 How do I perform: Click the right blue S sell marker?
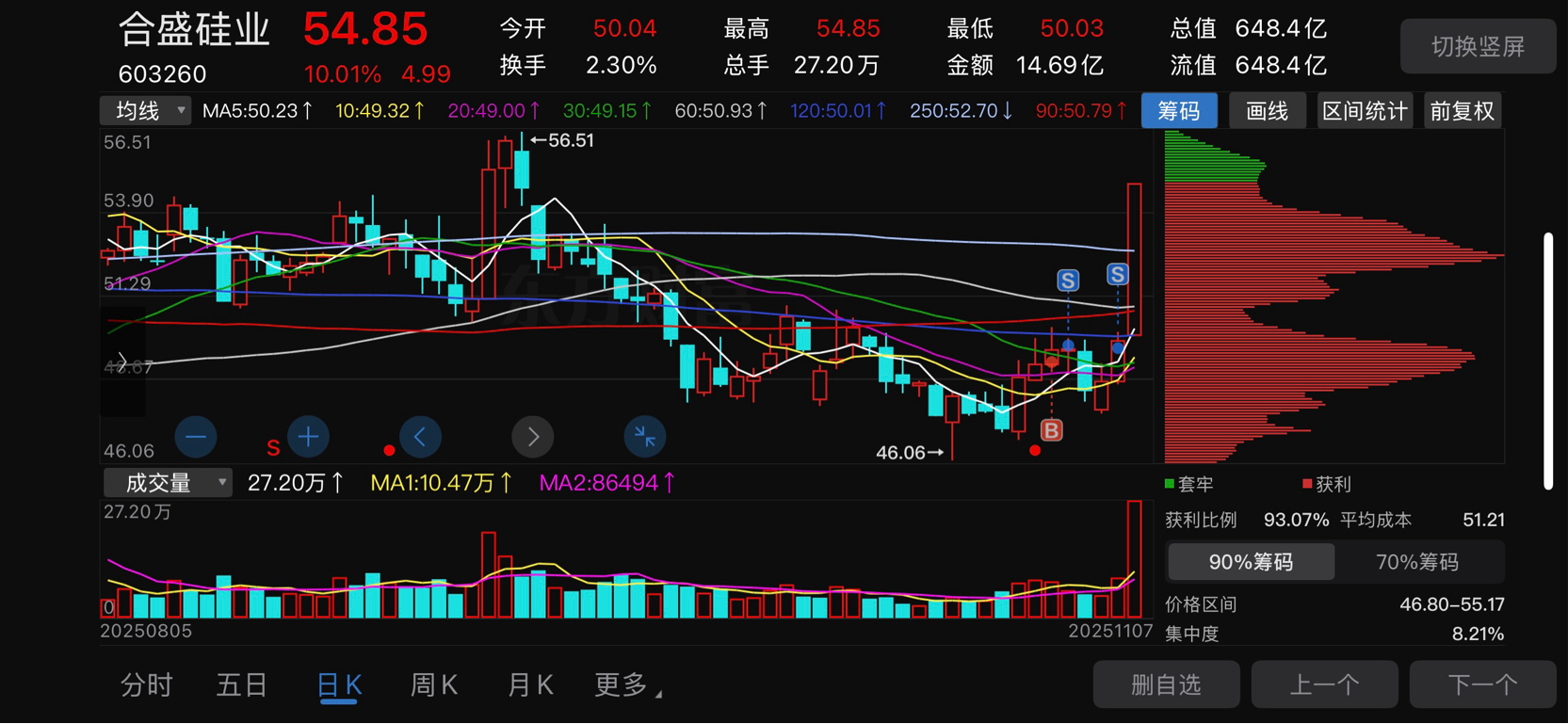(1117, 275)
